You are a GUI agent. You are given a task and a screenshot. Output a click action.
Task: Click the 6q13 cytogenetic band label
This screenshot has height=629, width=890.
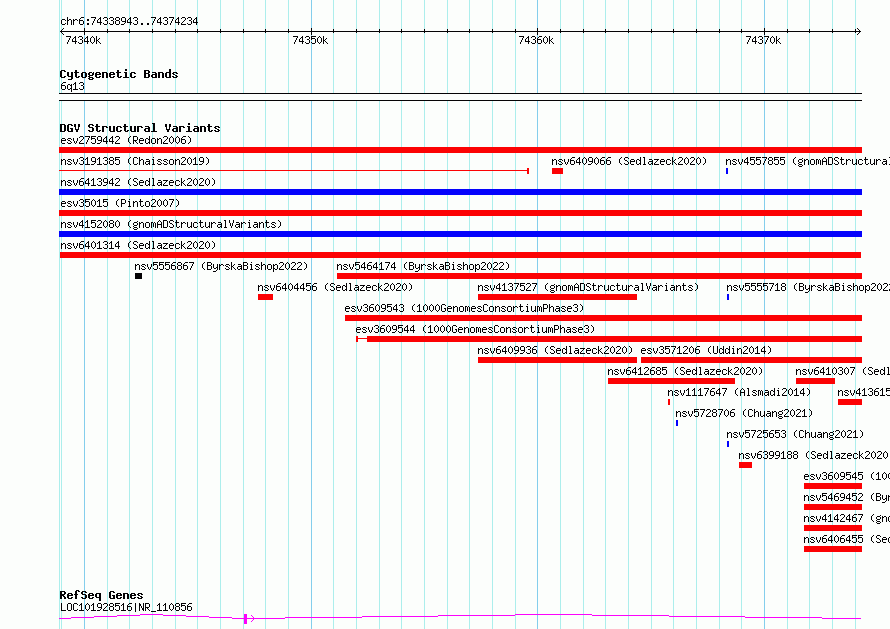click(72, 86)
